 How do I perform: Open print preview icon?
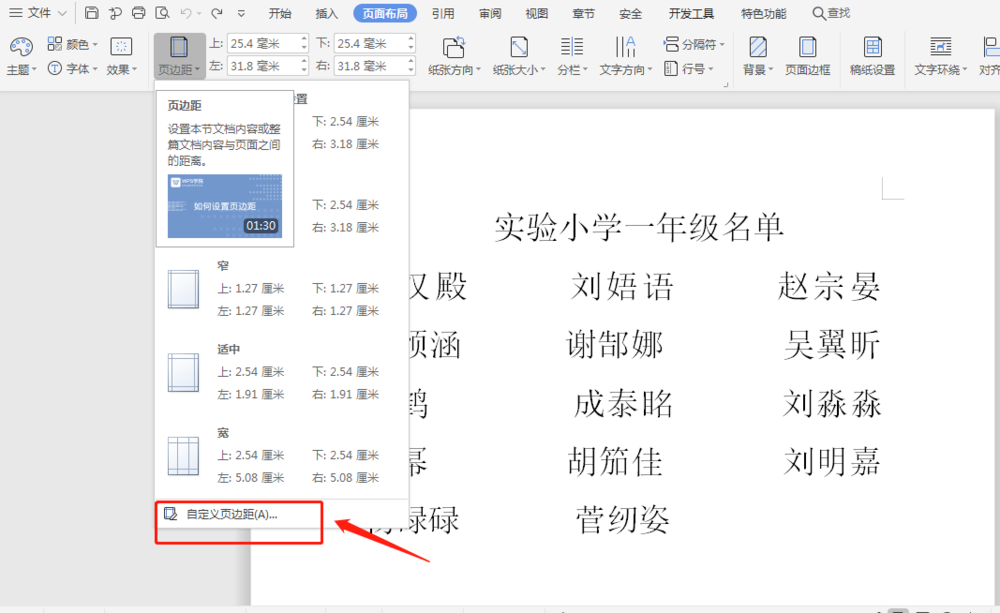[x=162, y=13]
